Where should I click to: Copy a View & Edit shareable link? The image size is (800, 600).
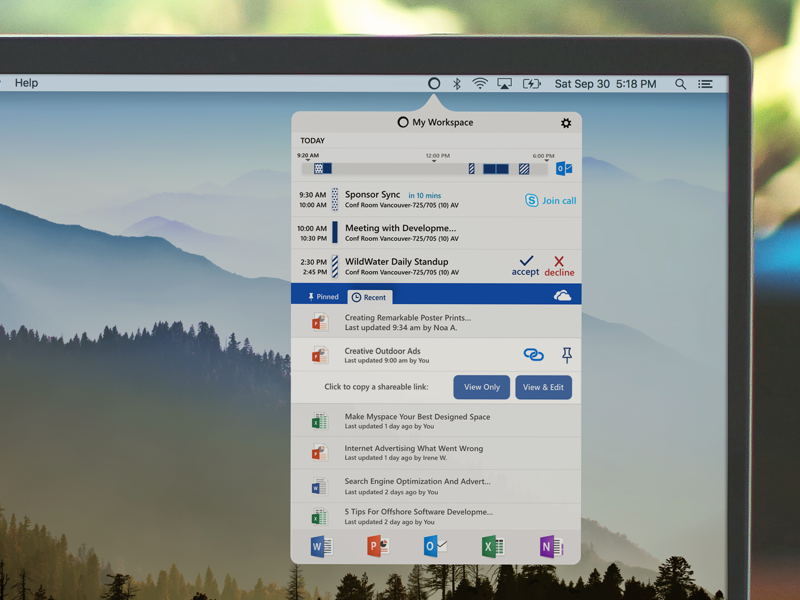543,387
